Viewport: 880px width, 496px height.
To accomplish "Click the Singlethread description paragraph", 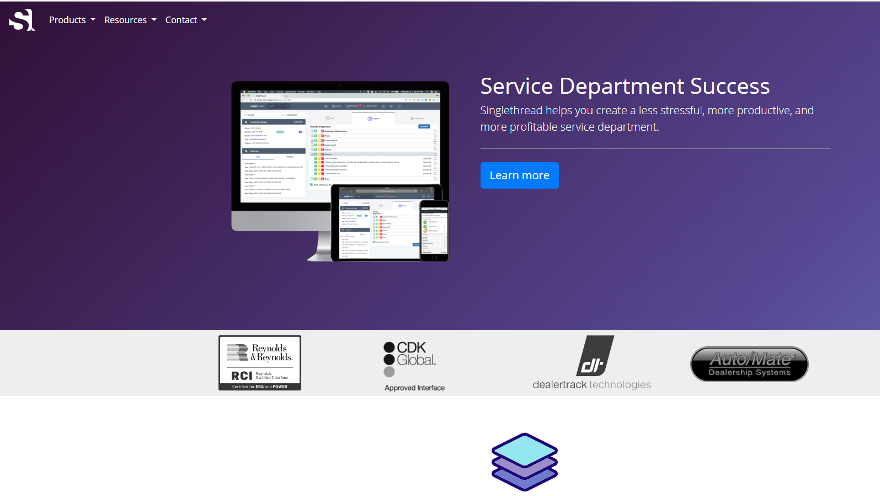I will (646, 118).
